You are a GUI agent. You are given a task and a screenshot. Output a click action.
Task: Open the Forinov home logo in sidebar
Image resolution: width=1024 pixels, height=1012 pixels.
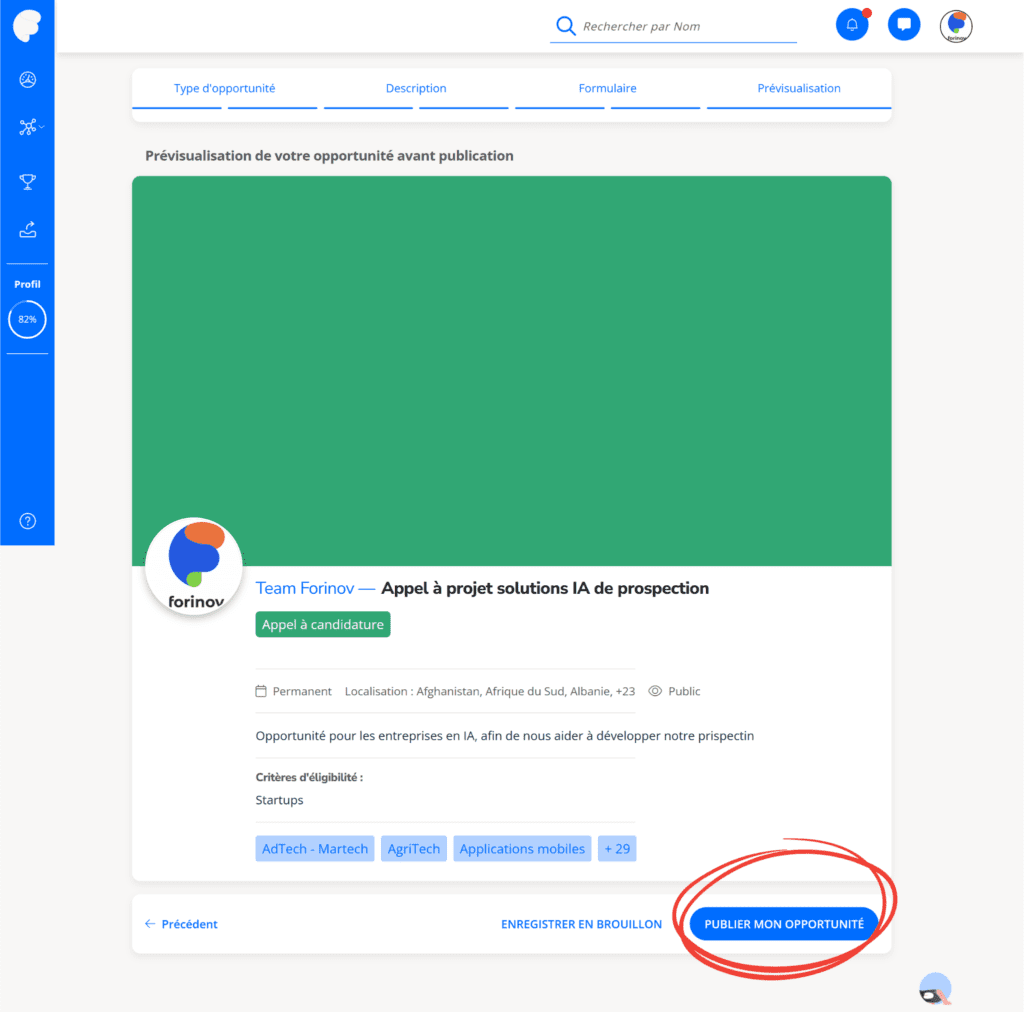pyautogui.click(x=27, y=26)
